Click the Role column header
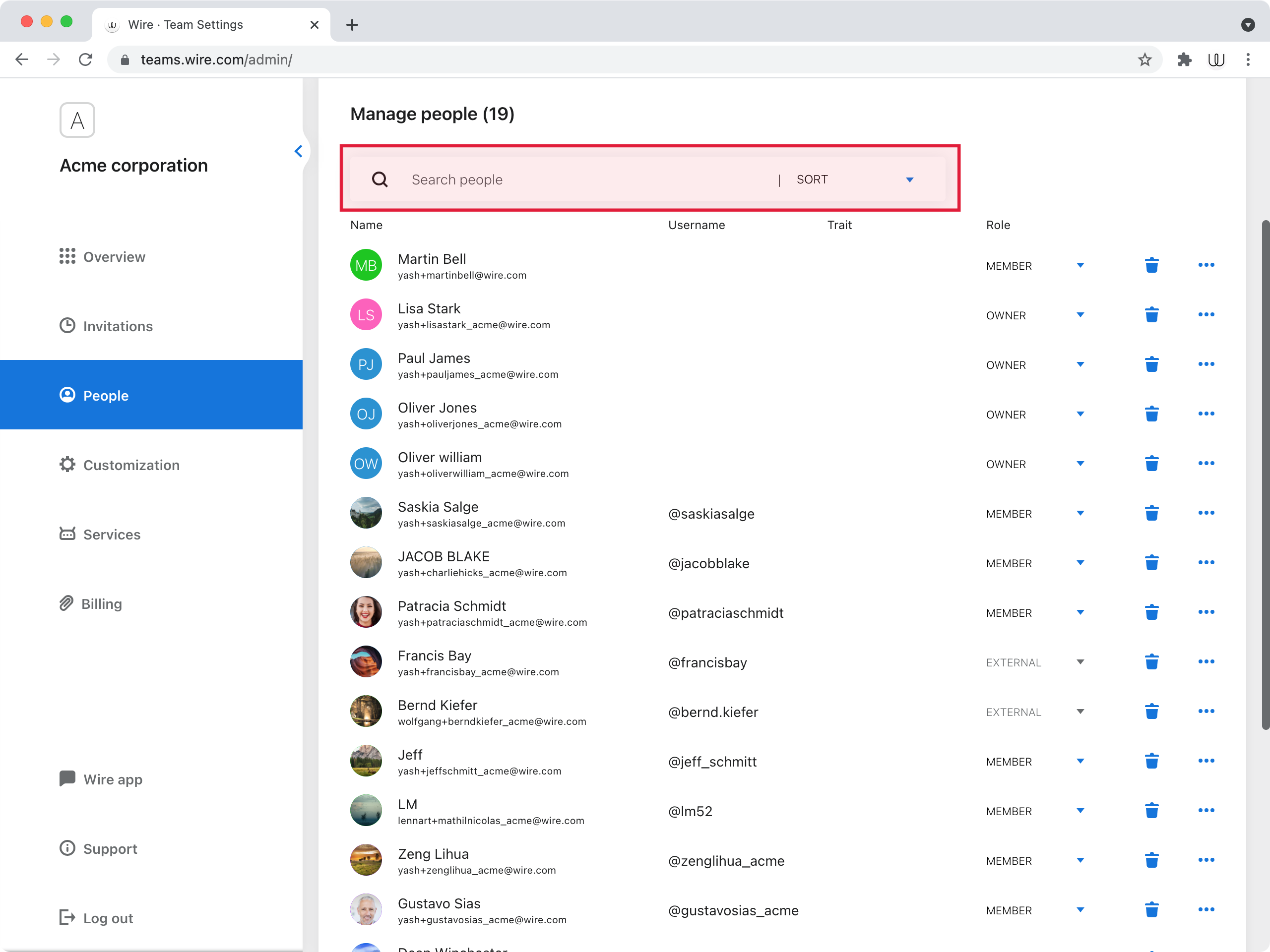1270x952 pixels. pyautogui.click(x=998, y=225)
